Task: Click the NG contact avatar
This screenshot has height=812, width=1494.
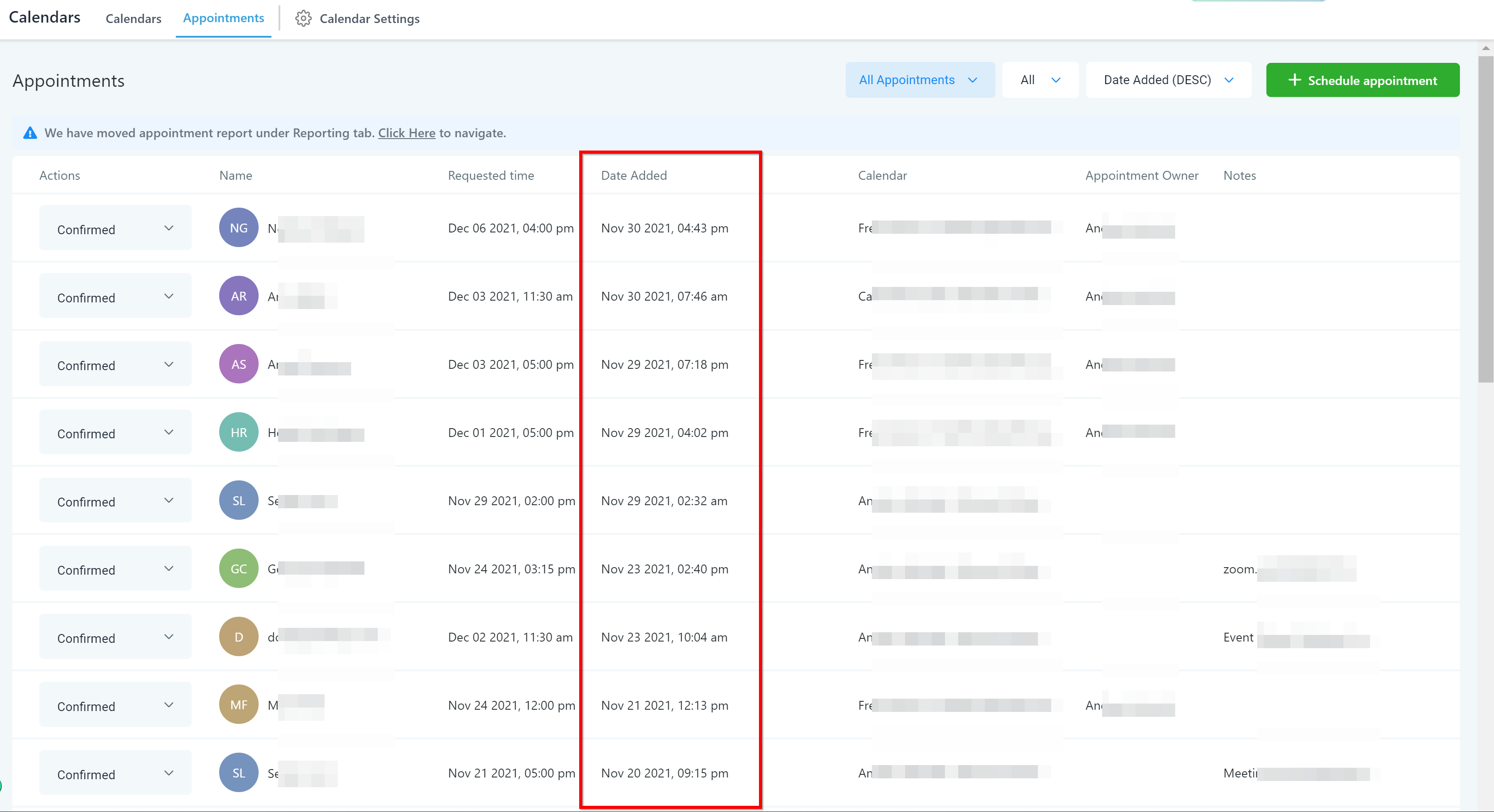Action: click(238, 228)
